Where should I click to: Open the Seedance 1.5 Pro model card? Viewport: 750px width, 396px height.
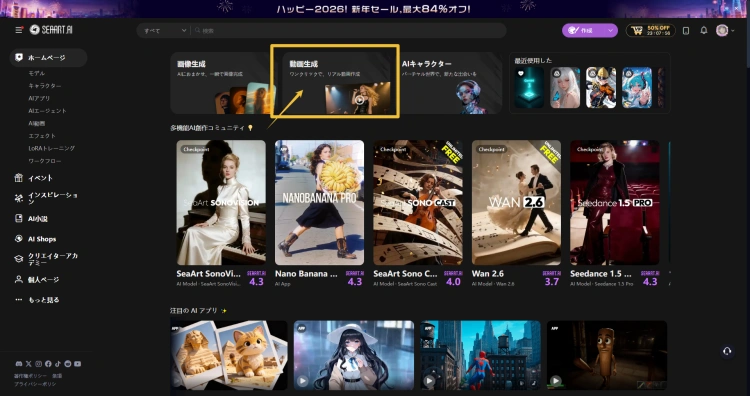point(615,202)
